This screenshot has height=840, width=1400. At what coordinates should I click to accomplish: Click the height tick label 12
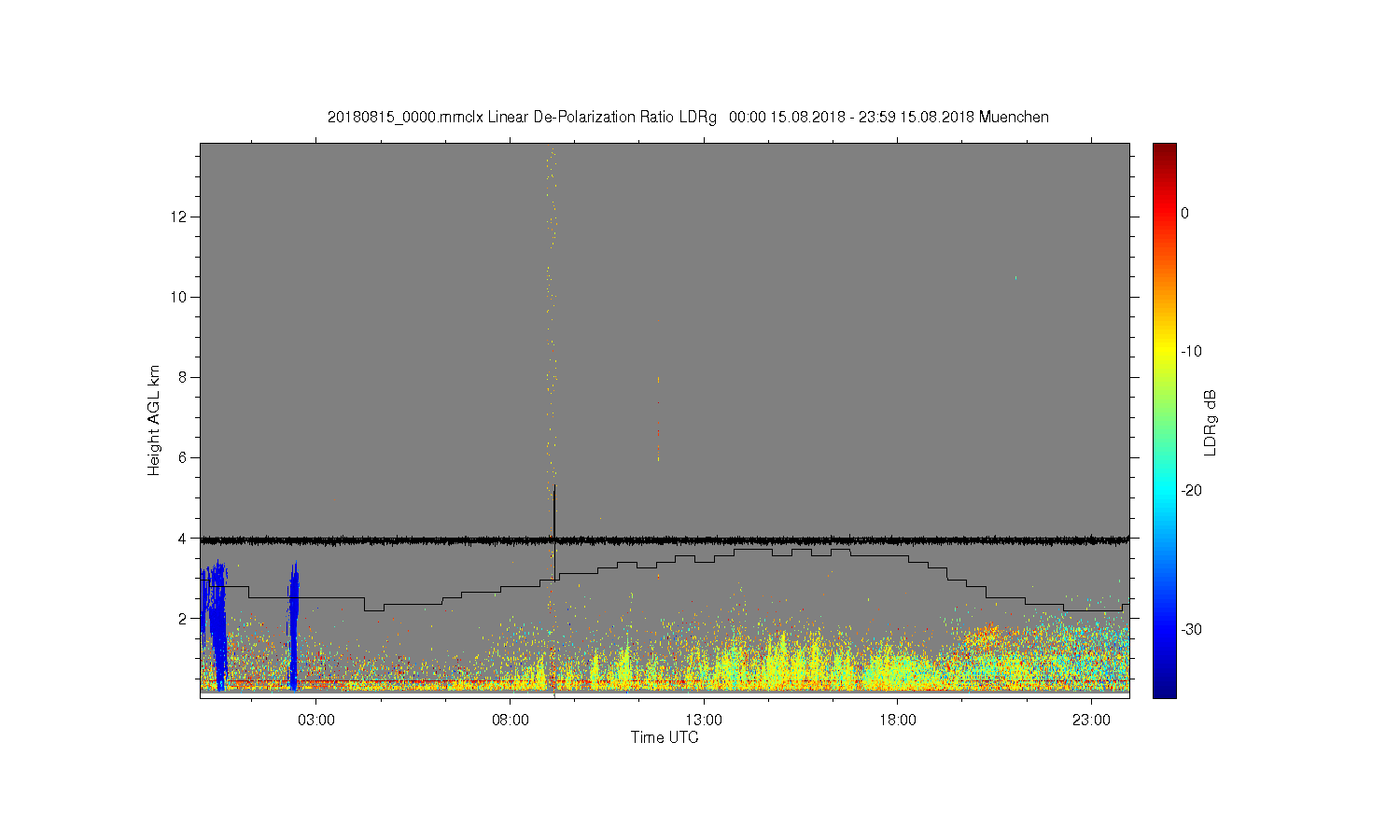[x=179, y=217]
